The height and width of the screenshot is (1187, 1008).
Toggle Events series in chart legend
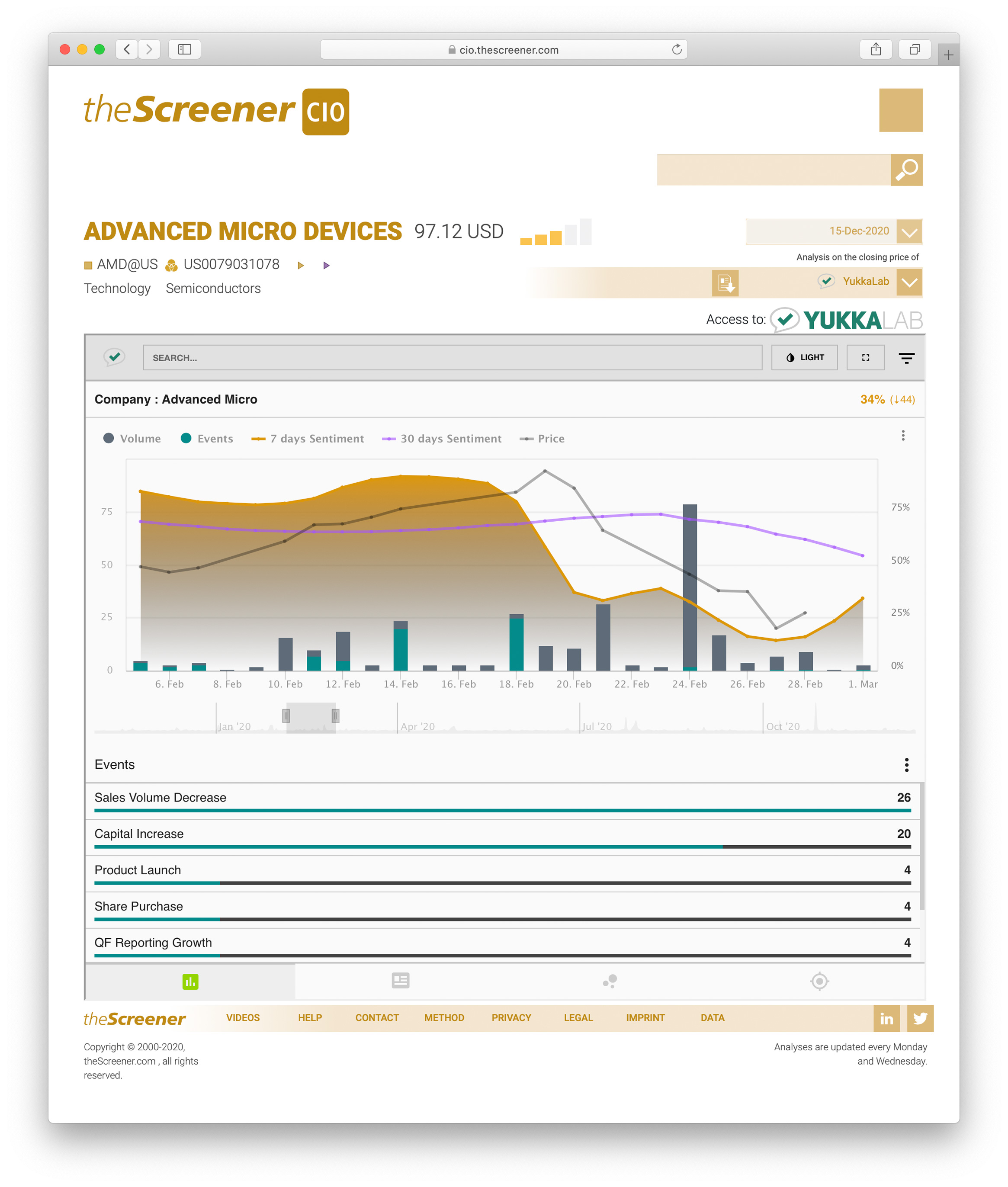(207, 438)
